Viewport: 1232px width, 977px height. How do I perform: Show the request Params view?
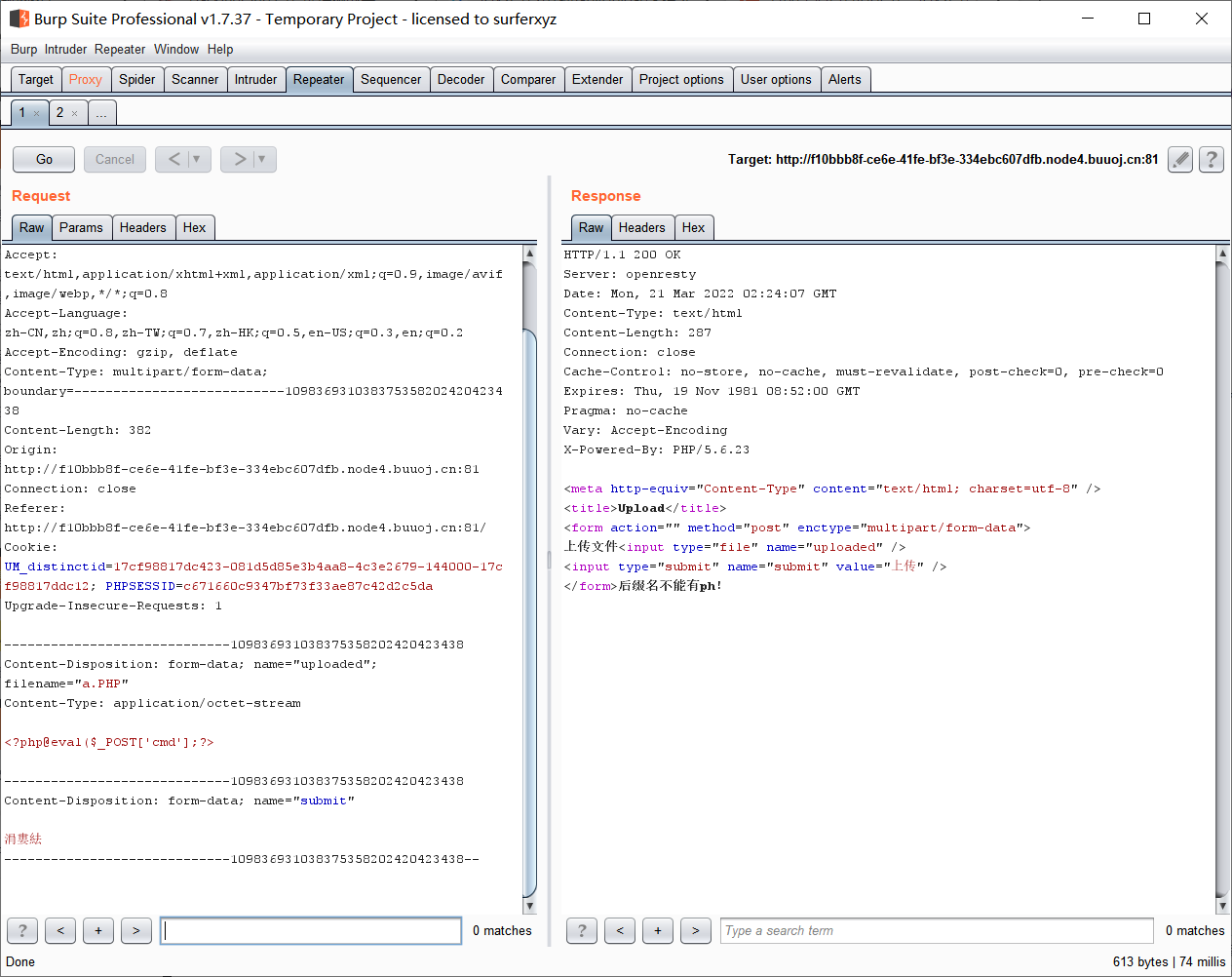click(x=81, y=227)
